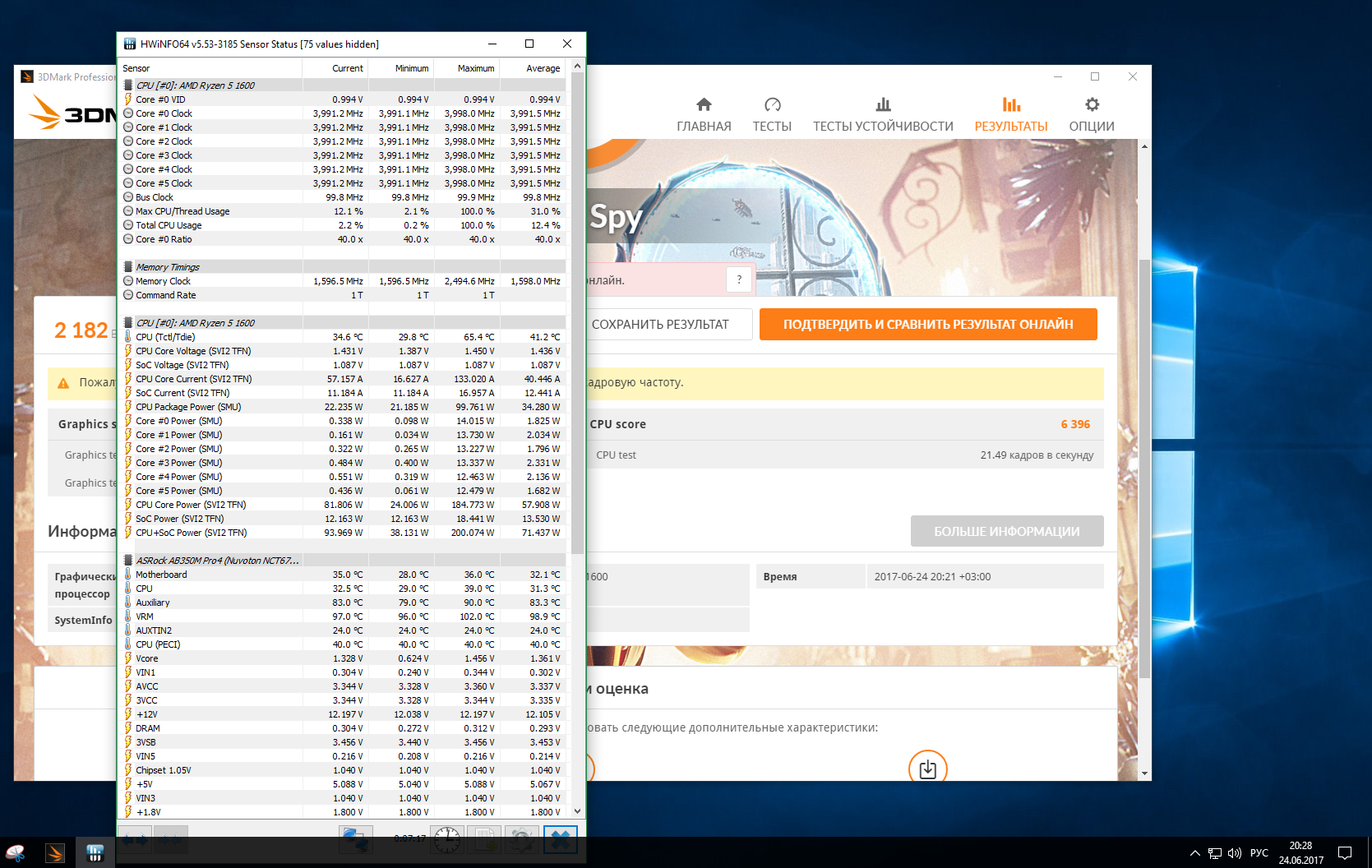The image size is (1372, 868).
Task: Click the CPU test result row
Action: click(845, 455)
